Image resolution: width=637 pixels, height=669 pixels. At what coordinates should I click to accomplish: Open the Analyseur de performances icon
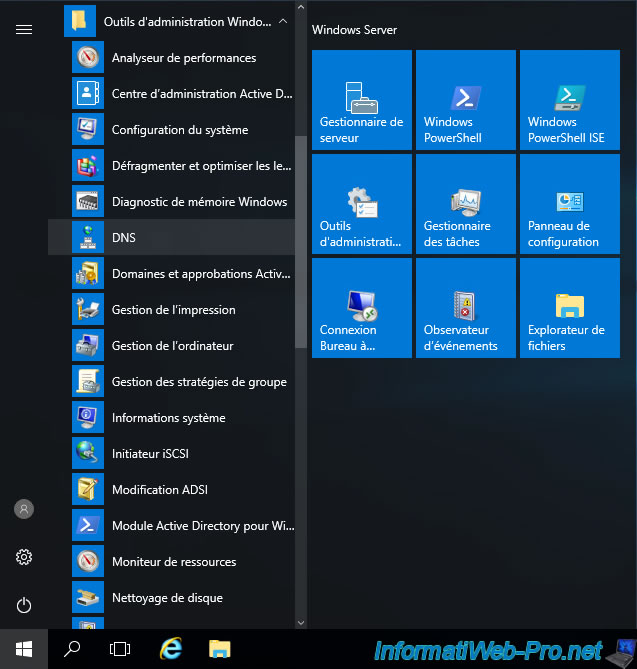[x=88, y=57]
